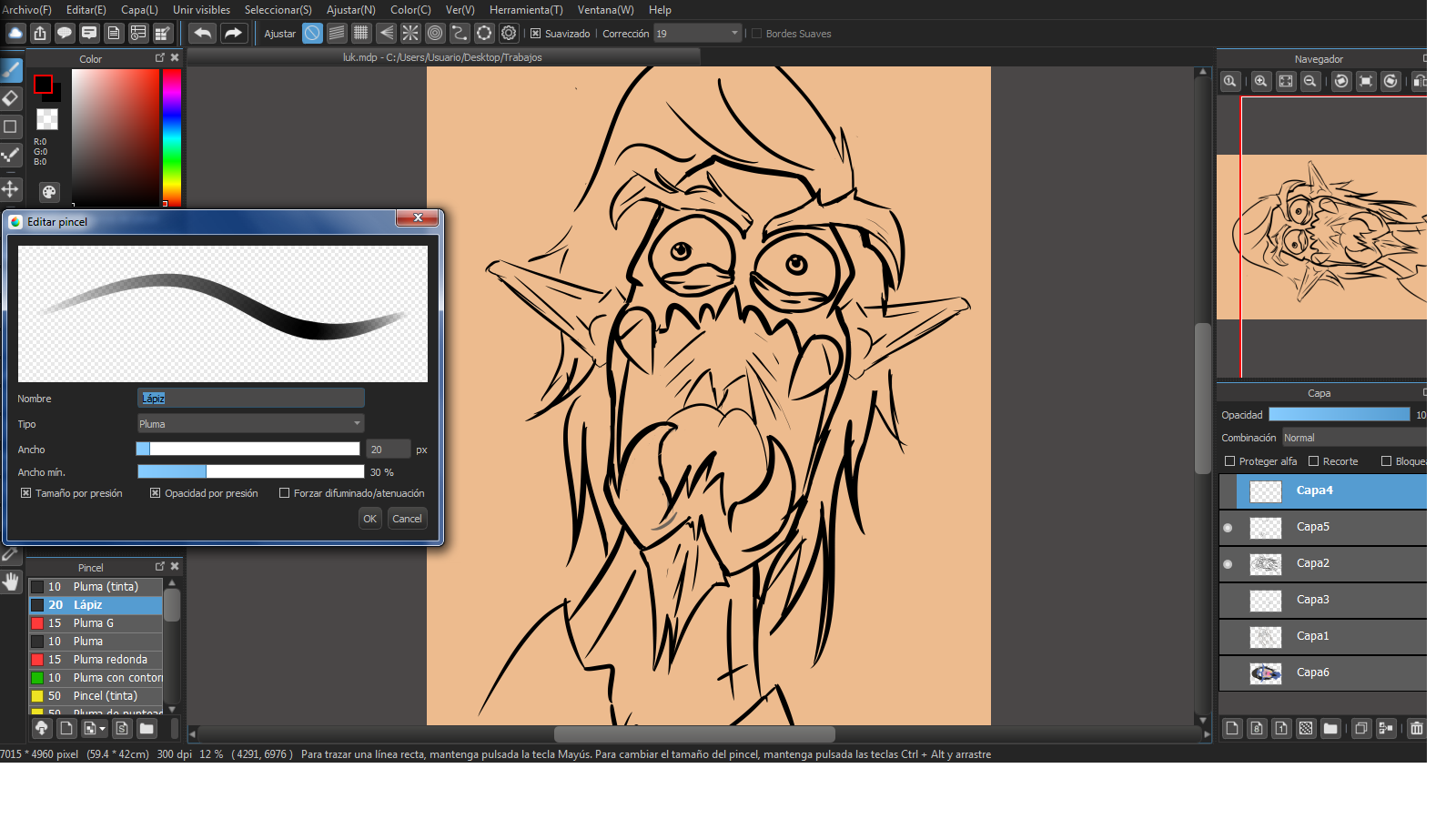This screenshot has height=819, width=1456.
Task: Select the Capa3 layer
Action: click(1323, 601)
